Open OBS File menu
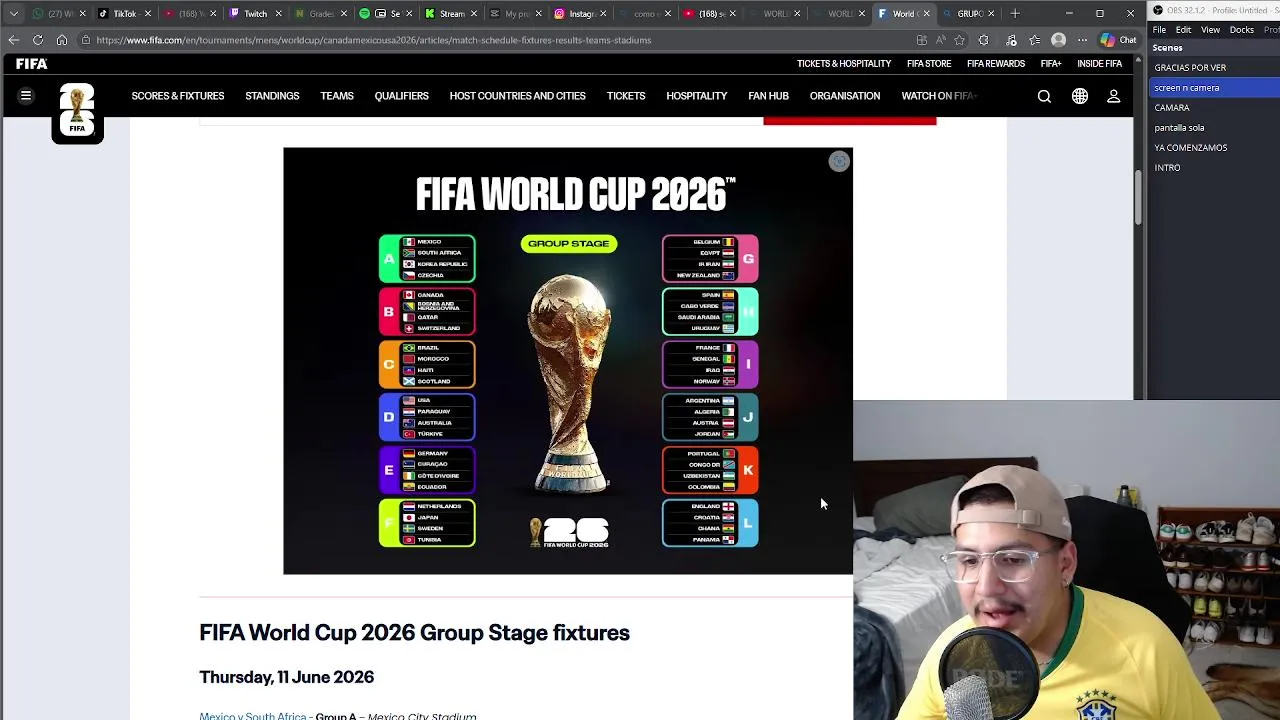The width and height of the screenshot is (1280, 720). point(1159,30)
